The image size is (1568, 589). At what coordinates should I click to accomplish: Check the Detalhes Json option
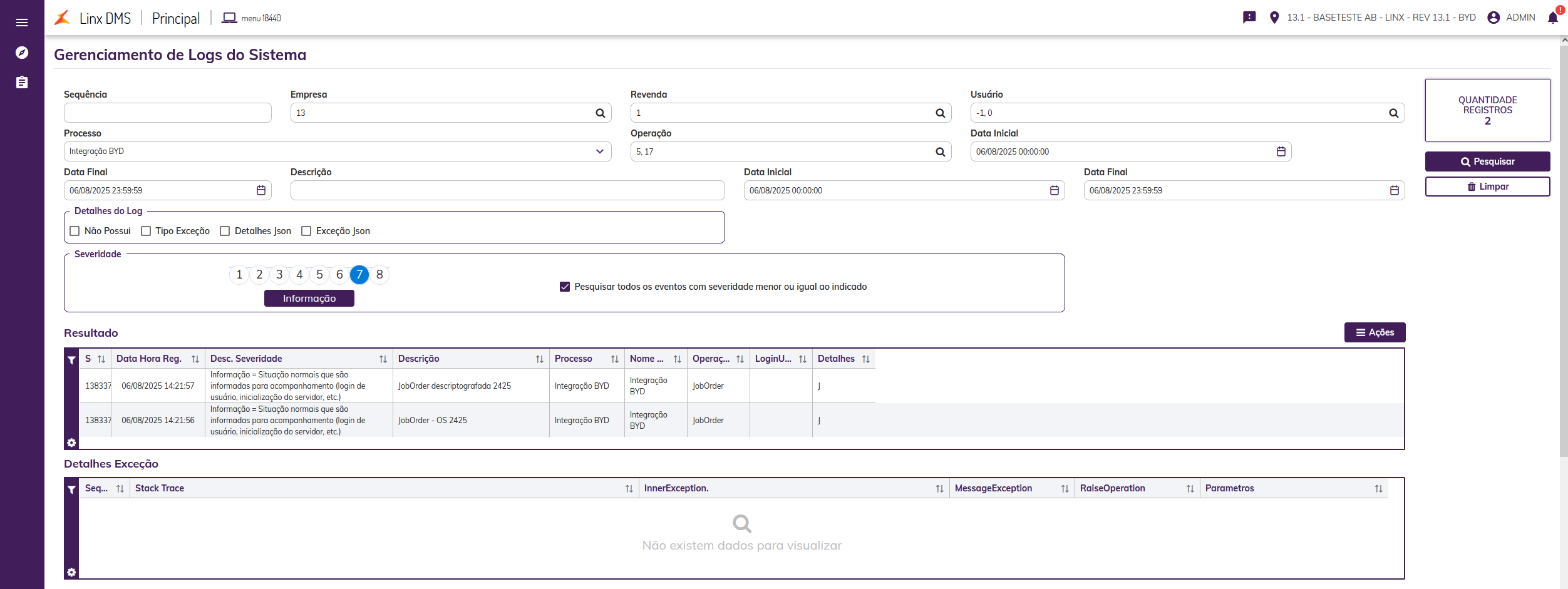225,231
